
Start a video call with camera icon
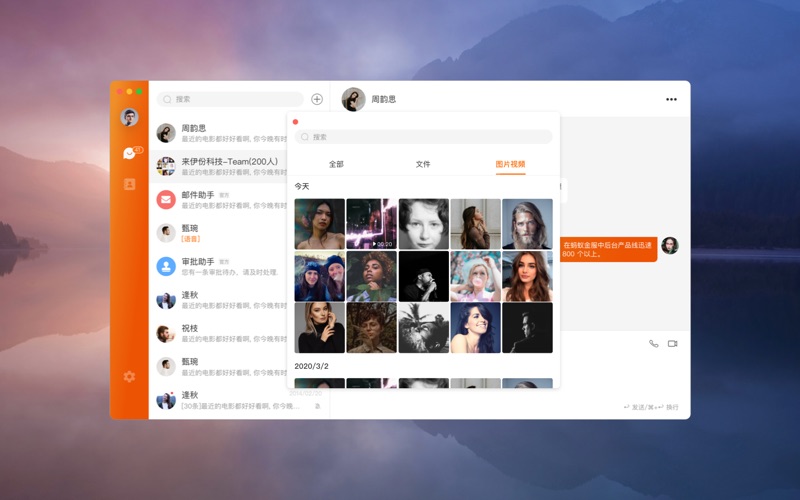[673, 344]
